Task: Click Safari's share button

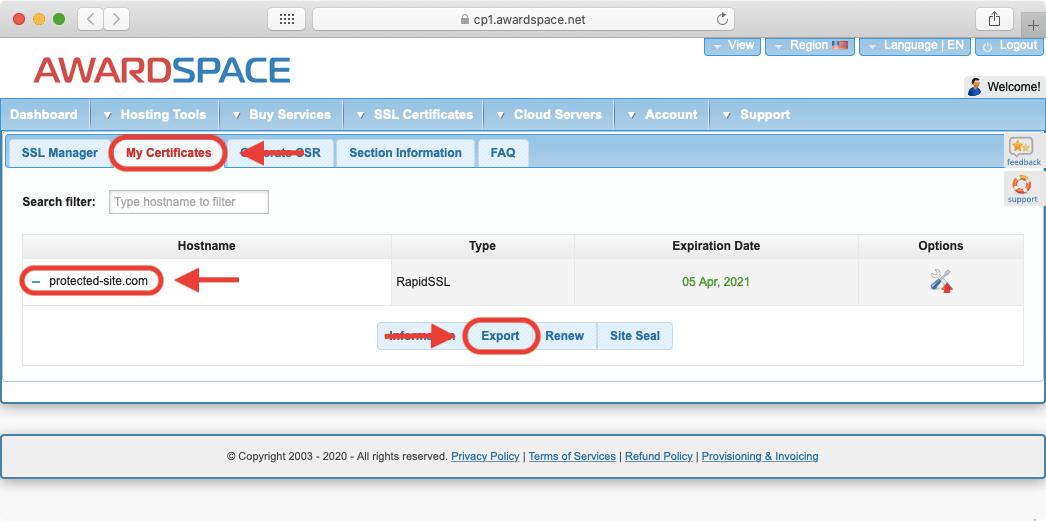Action: point(993,19)
